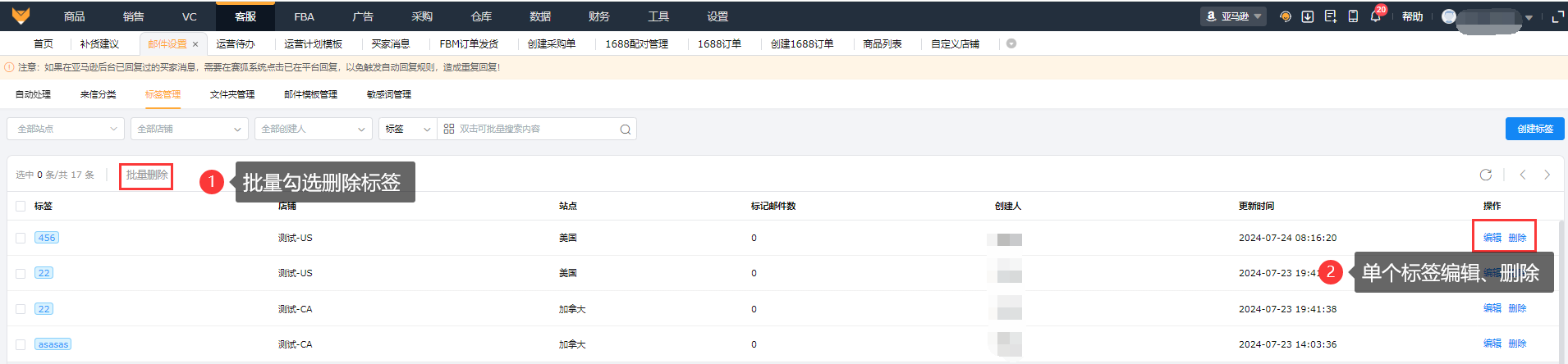The height and width of the screenshot is (364, 1568).
Task: Click 编辑 for tag 456
Action: 1492,238
